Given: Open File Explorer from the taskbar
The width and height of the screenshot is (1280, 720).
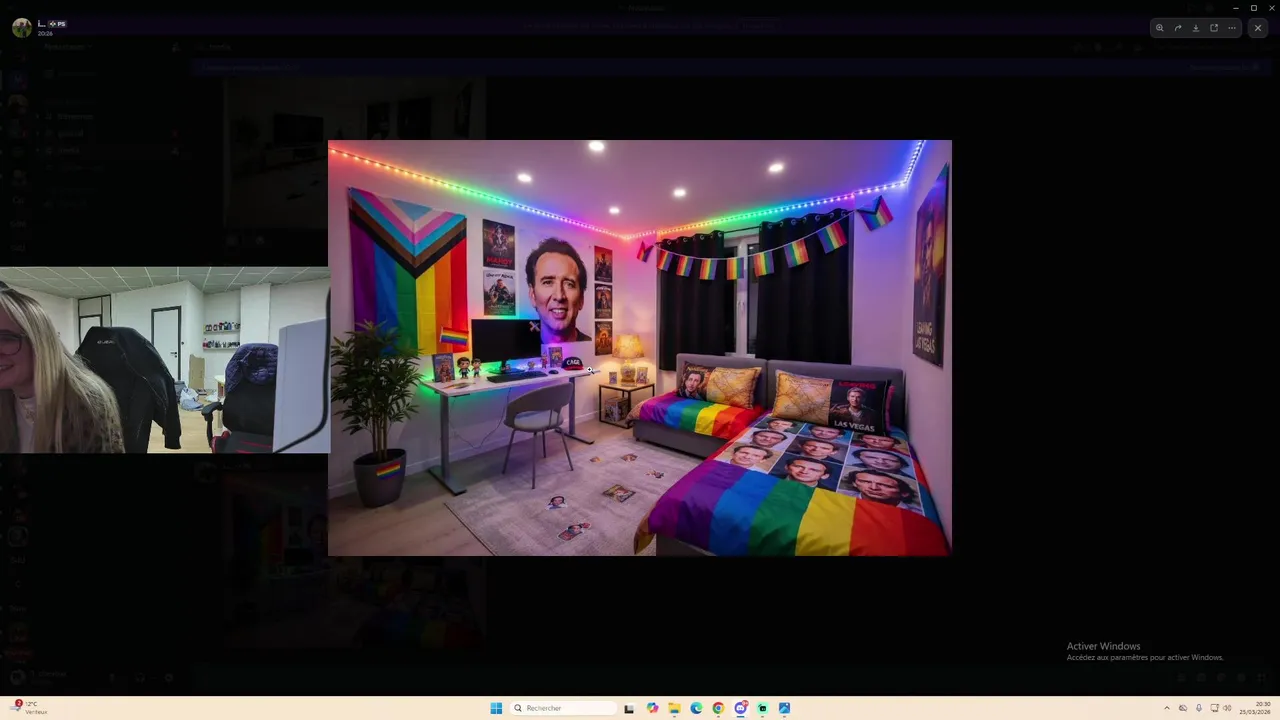Looking at the screenshot, I should tap(674, 708).
